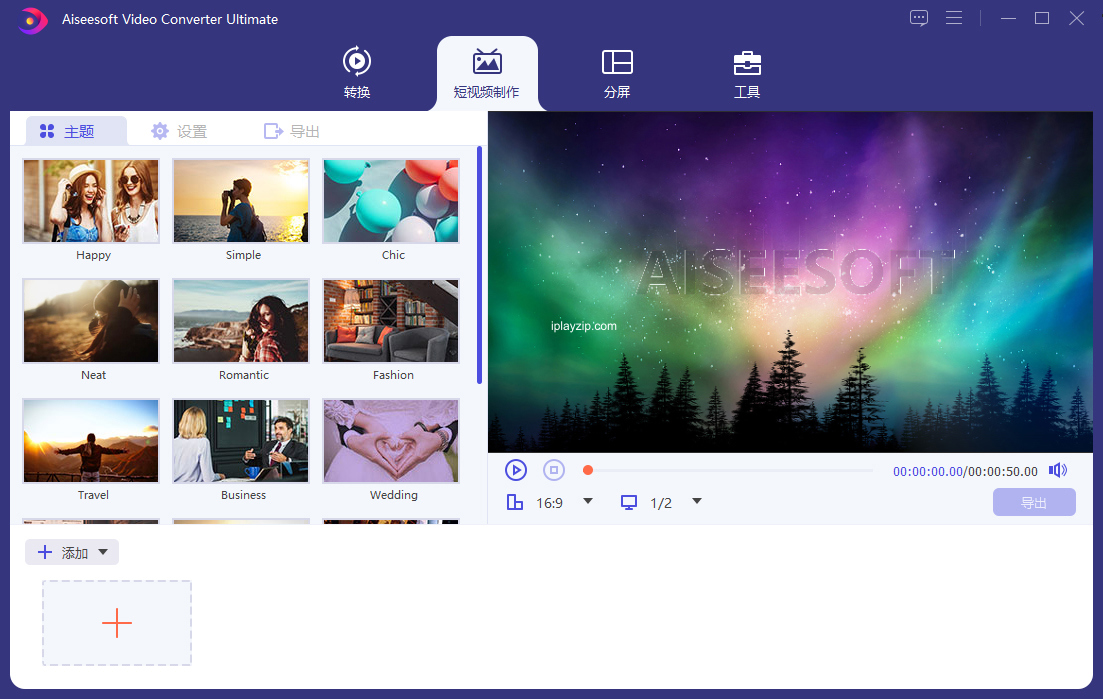Open the 转换 (Convert) tab
The image size is (1103, 699).
pyautogui.click(x=357, y=72)
